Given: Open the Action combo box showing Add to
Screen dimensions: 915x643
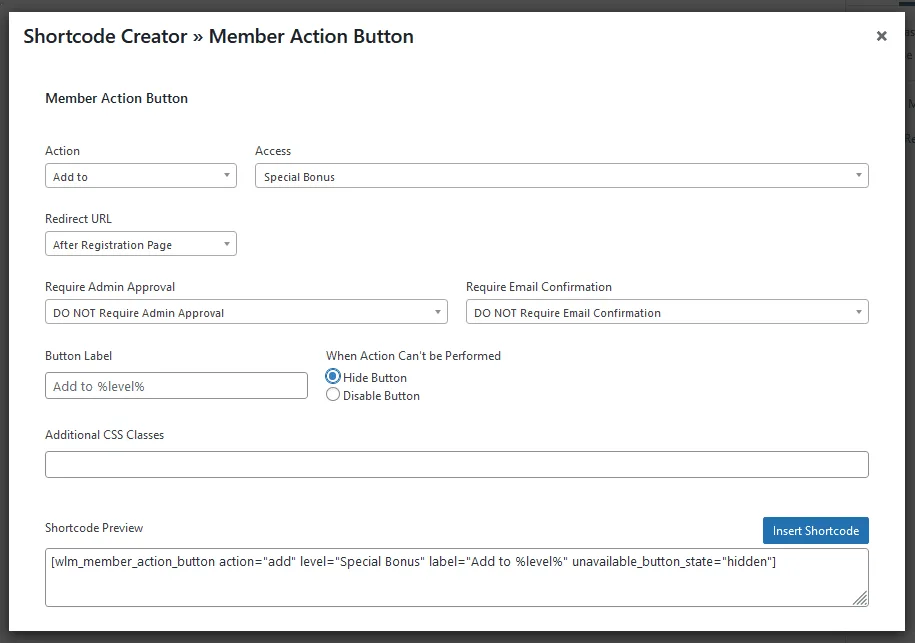Looking at the screenshot, I should coord(140,175).
